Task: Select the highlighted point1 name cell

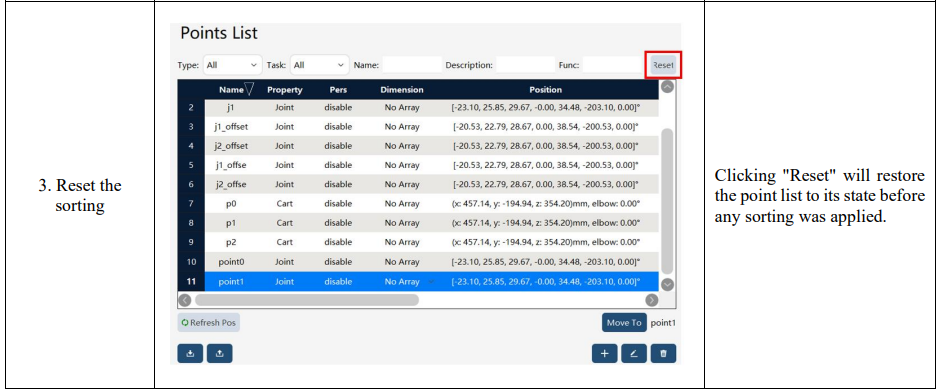Action: point(231,281)
